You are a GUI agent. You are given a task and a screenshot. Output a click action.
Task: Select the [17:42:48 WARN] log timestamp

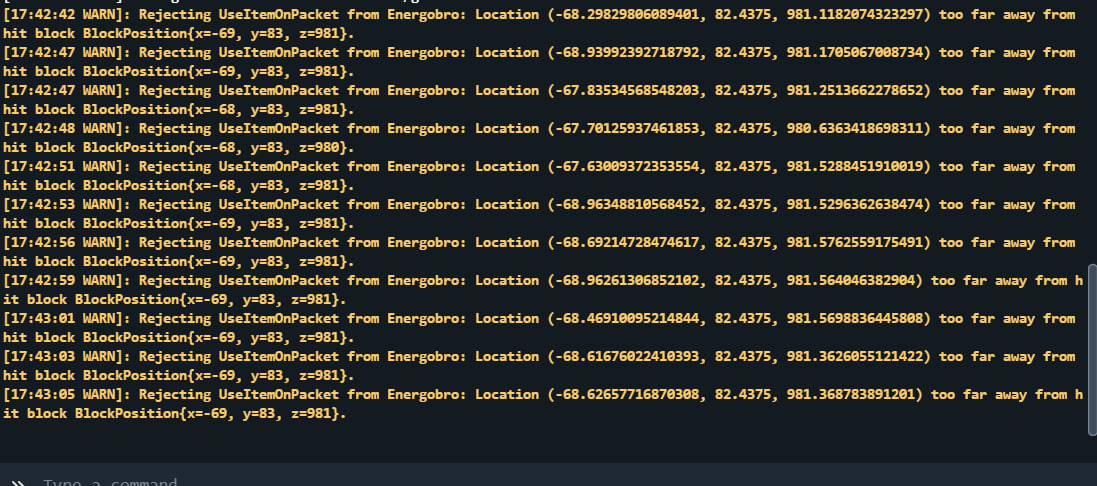pyautogui.click(x=66, y=129)
